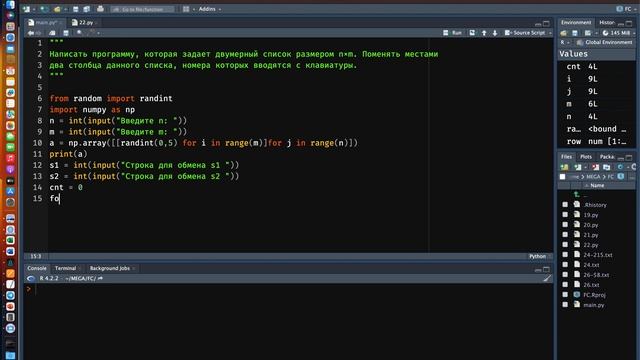Click the go-to-working-directory arrow in console header
The height and width of the screenshot is (360, 640).
(100, 278)
